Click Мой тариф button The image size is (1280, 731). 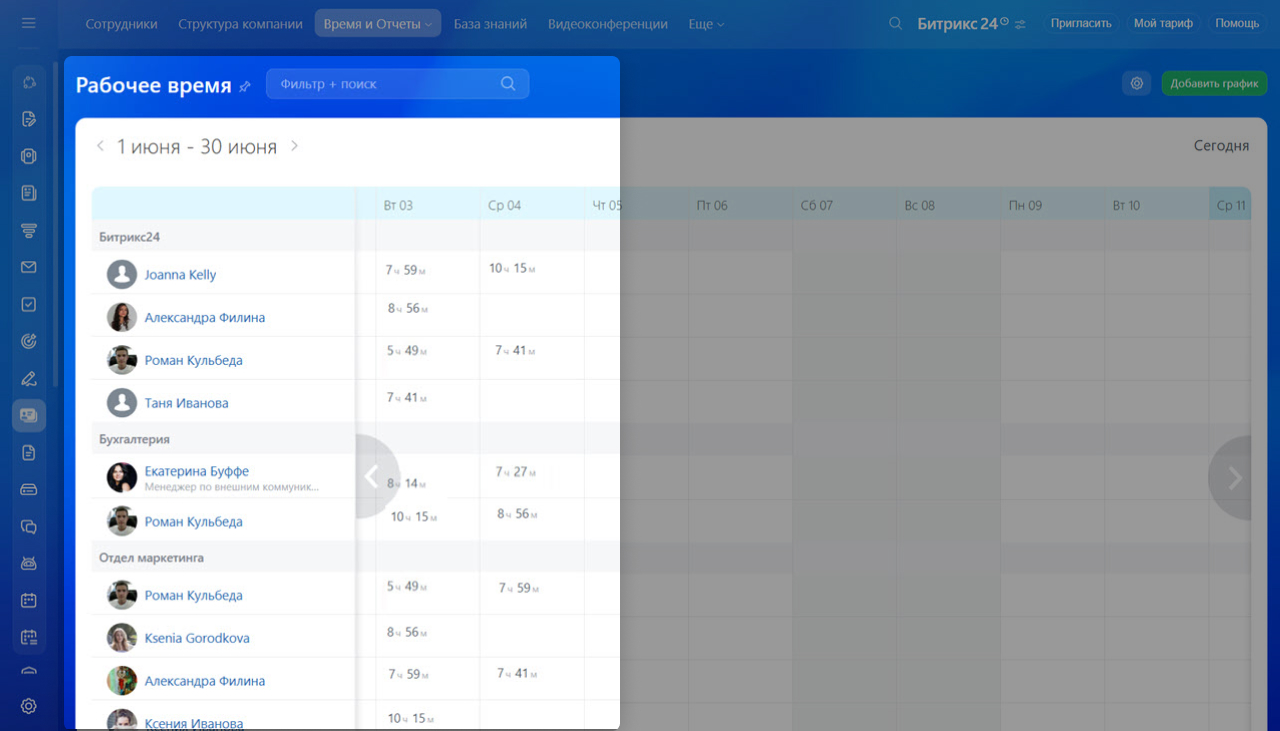pos(1163,23)
